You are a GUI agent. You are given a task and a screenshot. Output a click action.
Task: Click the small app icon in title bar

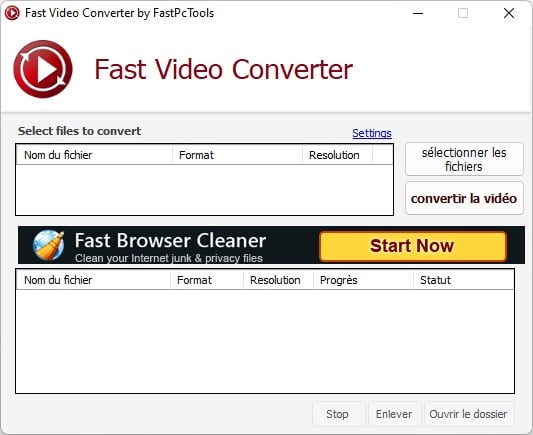tap(12, 13)
